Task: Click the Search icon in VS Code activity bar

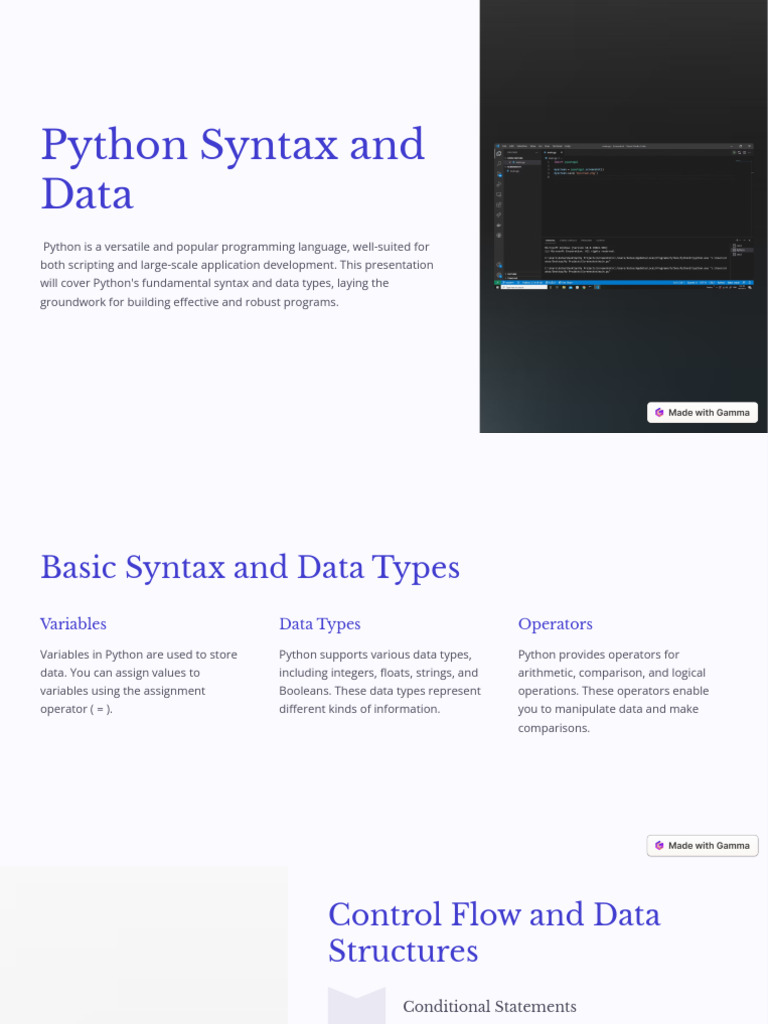Action: click(x=499, y=163)
